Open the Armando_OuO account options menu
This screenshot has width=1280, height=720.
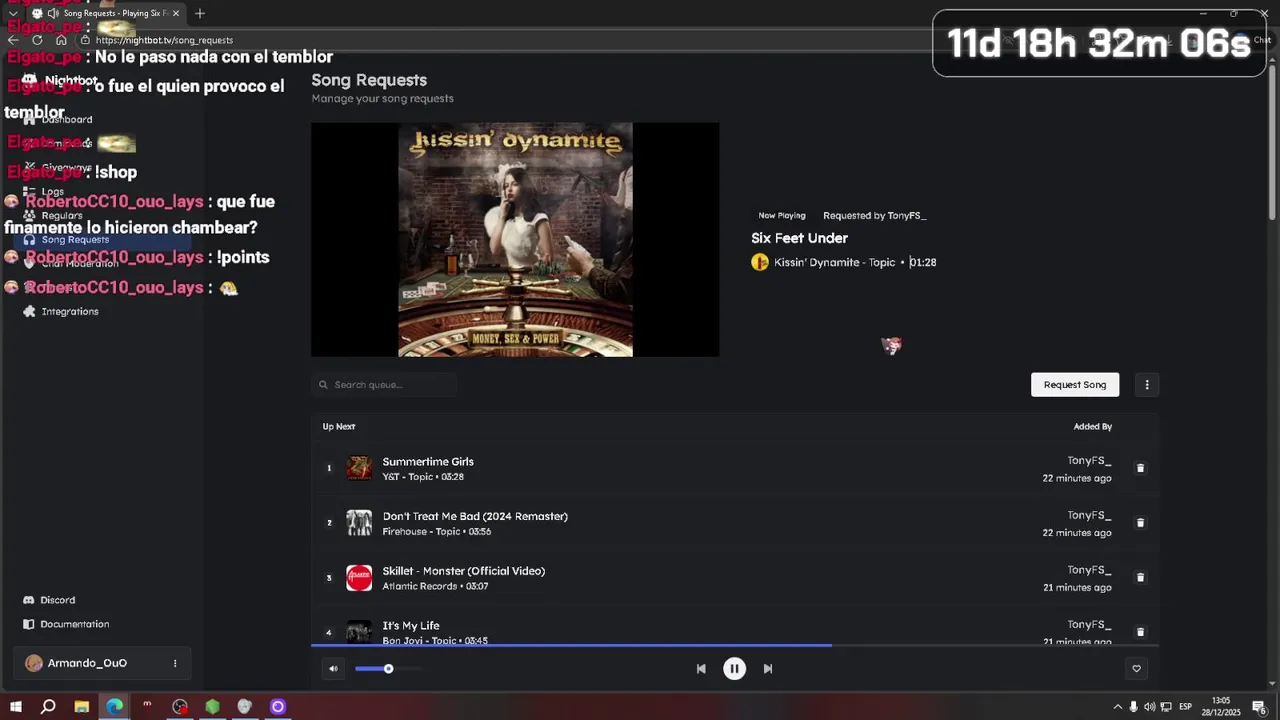point(175,663)
